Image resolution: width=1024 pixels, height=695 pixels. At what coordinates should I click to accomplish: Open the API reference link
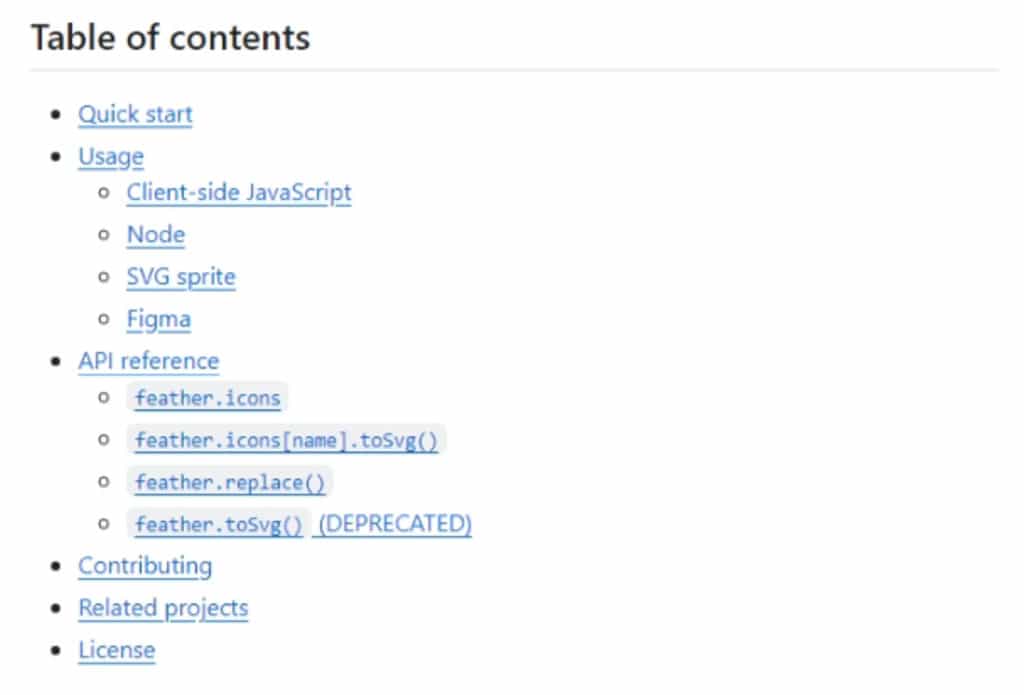point(149,361)
